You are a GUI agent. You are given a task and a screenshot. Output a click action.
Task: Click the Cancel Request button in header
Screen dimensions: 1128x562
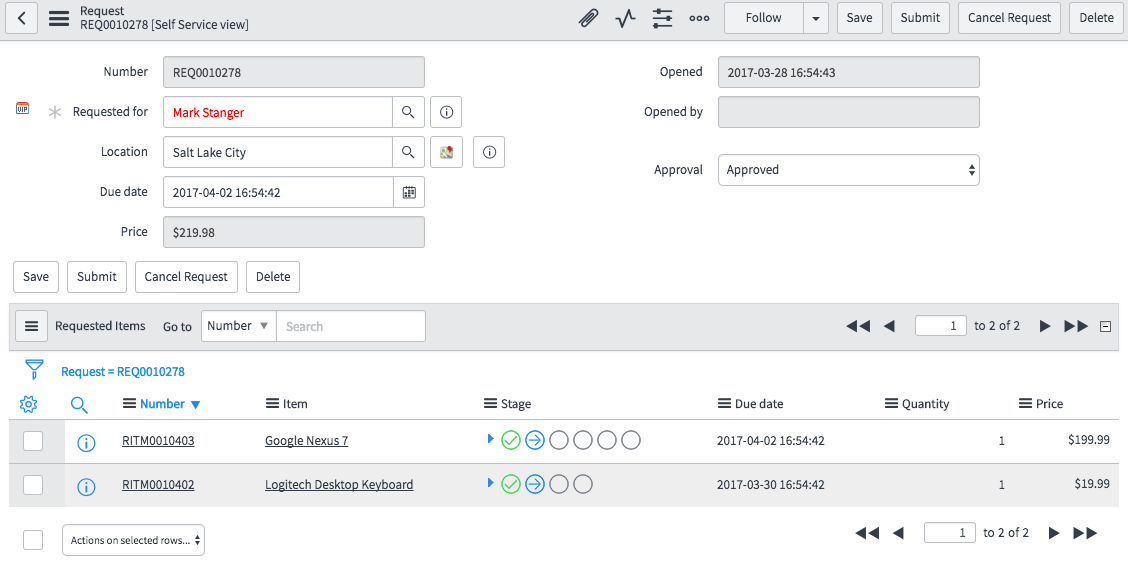(1009, 18)
